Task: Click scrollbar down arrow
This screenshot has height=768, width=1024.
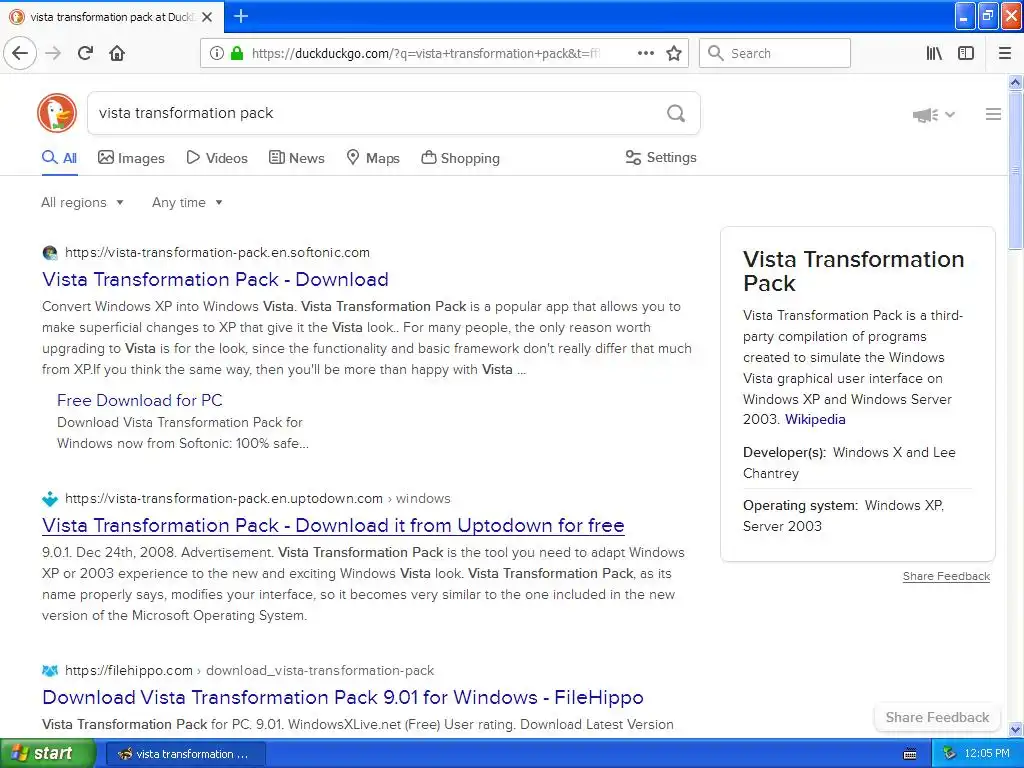Action: [1015, 729]
